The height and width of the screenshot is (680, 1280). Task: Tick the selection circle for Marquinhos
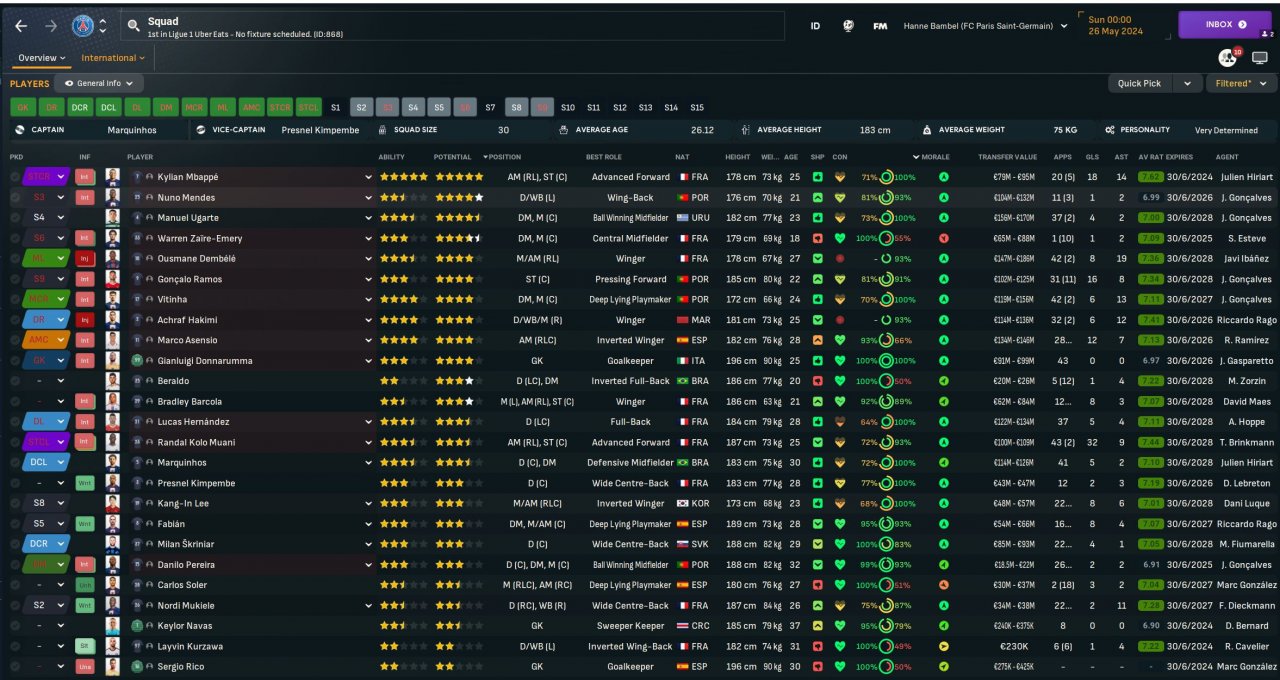click(x=15, y=463)
